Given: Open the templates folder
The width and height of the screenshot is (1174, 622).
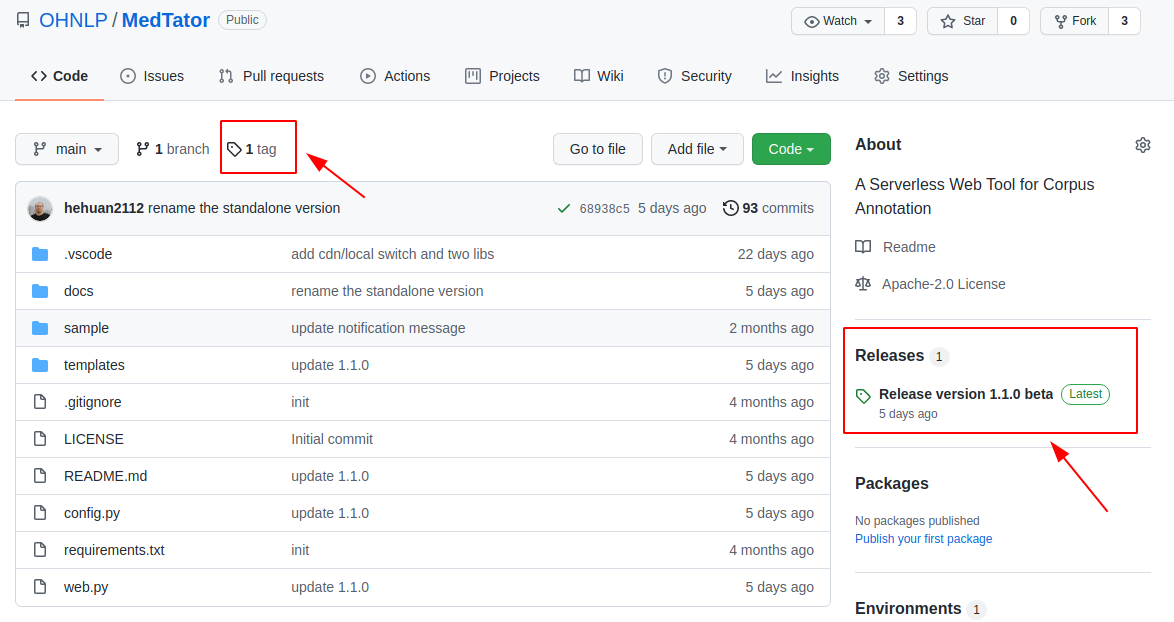Looking at the screenshot, I should pos(94,365).
